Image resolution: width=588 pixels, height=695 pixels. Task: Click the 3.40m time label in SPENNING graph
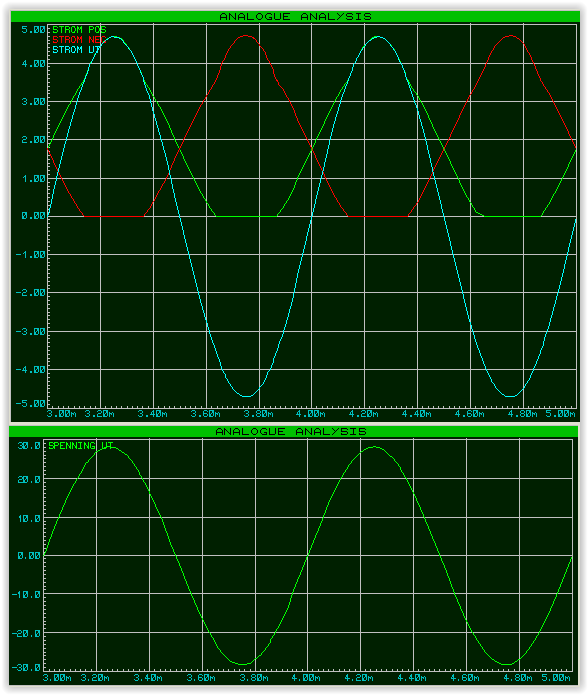pos(148,678)
